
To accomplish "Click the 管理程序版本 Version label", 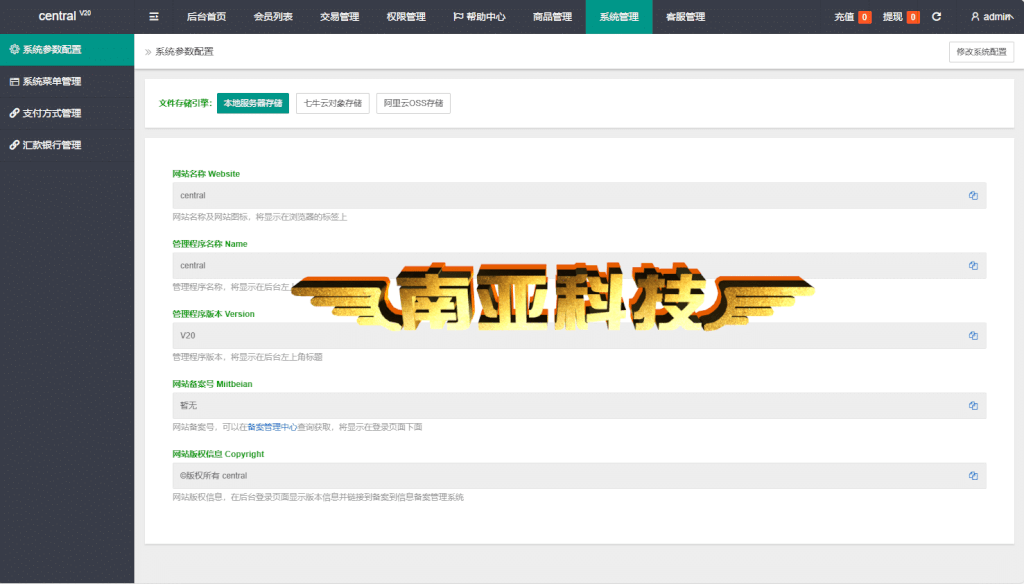I will 214,314.
